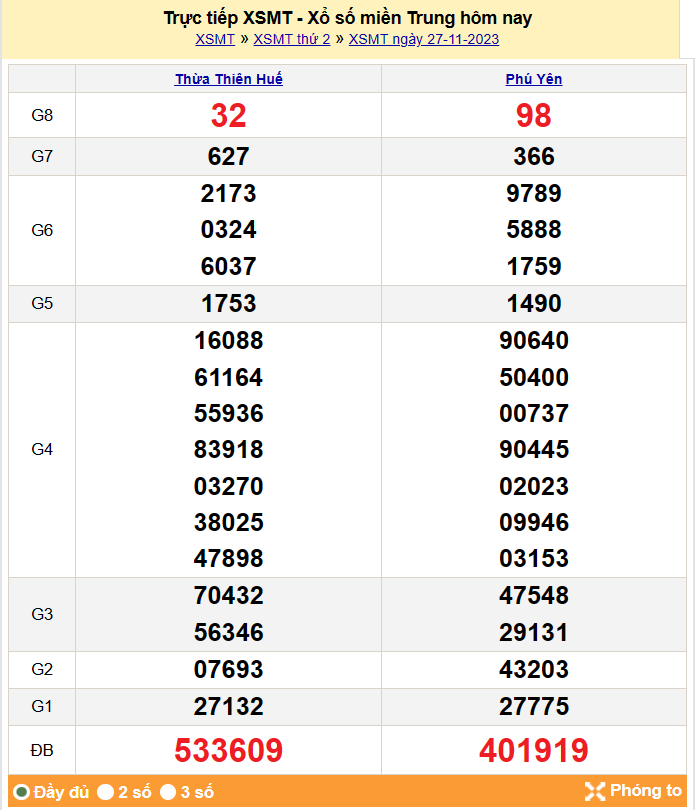This screenshot has height=810, width=695.
Task: Open the XSMT breadcrumb link
Action: tap(215, 40)
